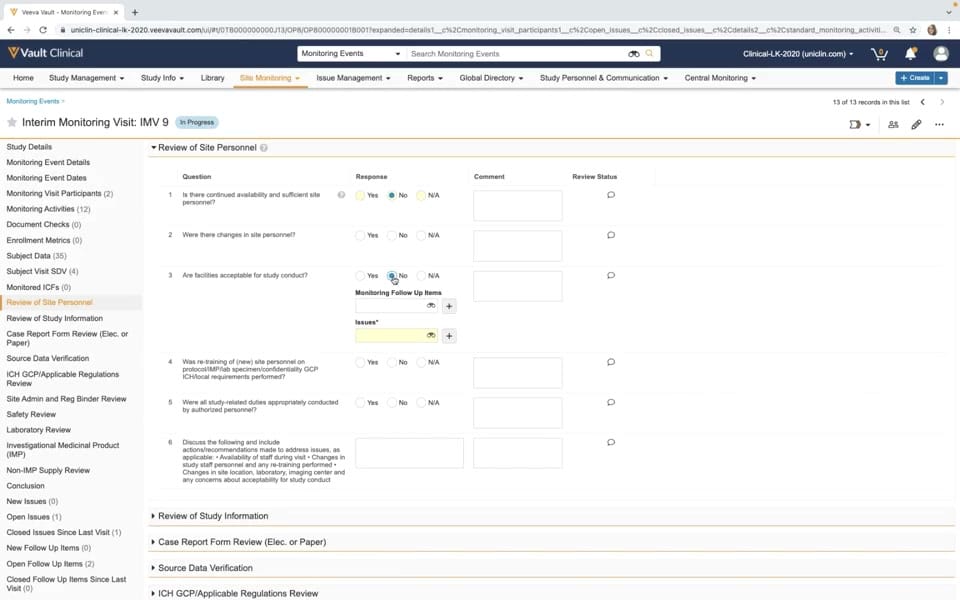The width and height of the screenshot is (960, 600).
Task: Add an Issue with the plus button
Action: click(449, 336)
